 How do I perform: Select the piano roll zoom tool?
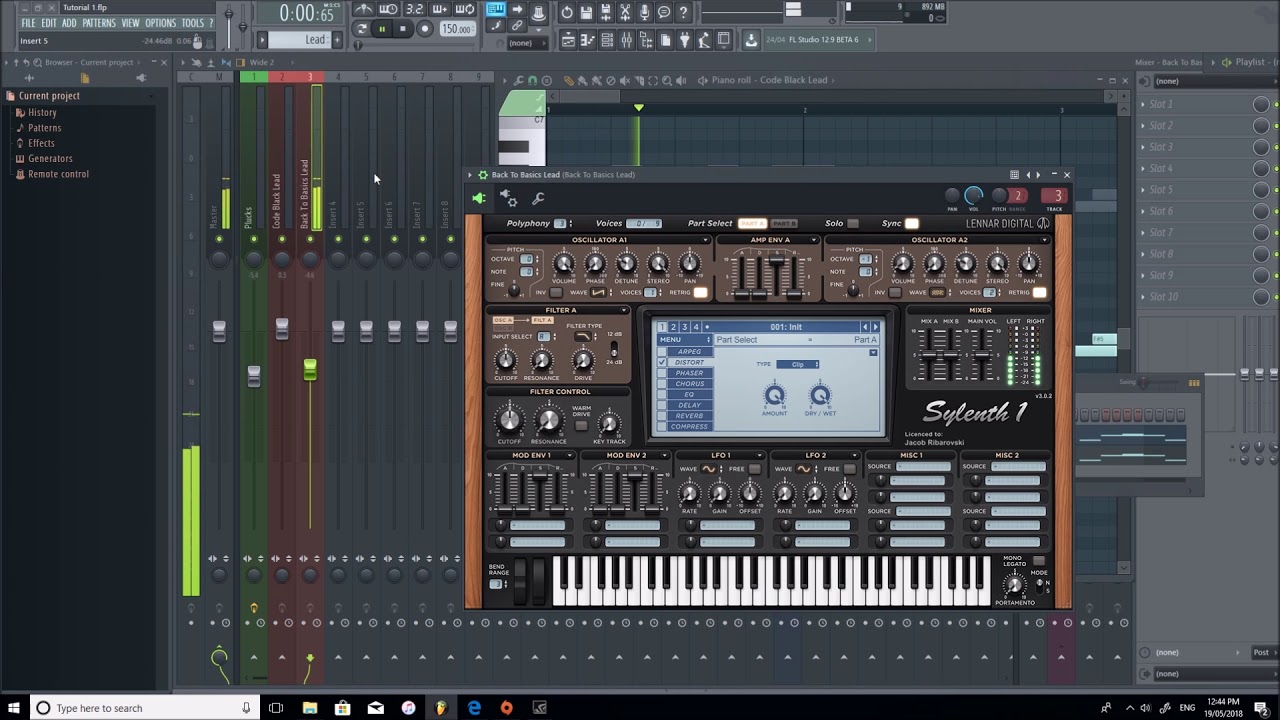pyautogui.click(x=667, y=80)
